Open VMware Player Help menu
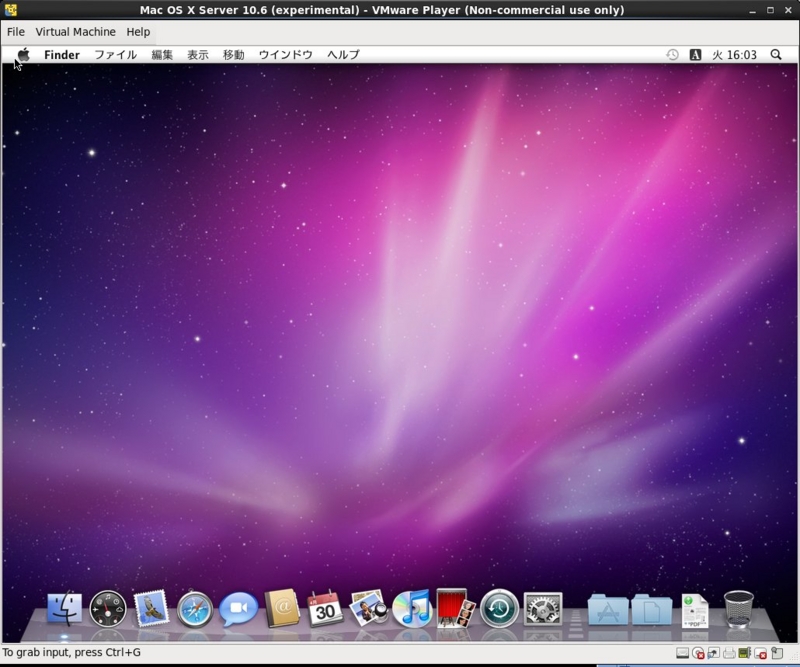The width and height of the screenshot is (800, 667). [138, 32]
